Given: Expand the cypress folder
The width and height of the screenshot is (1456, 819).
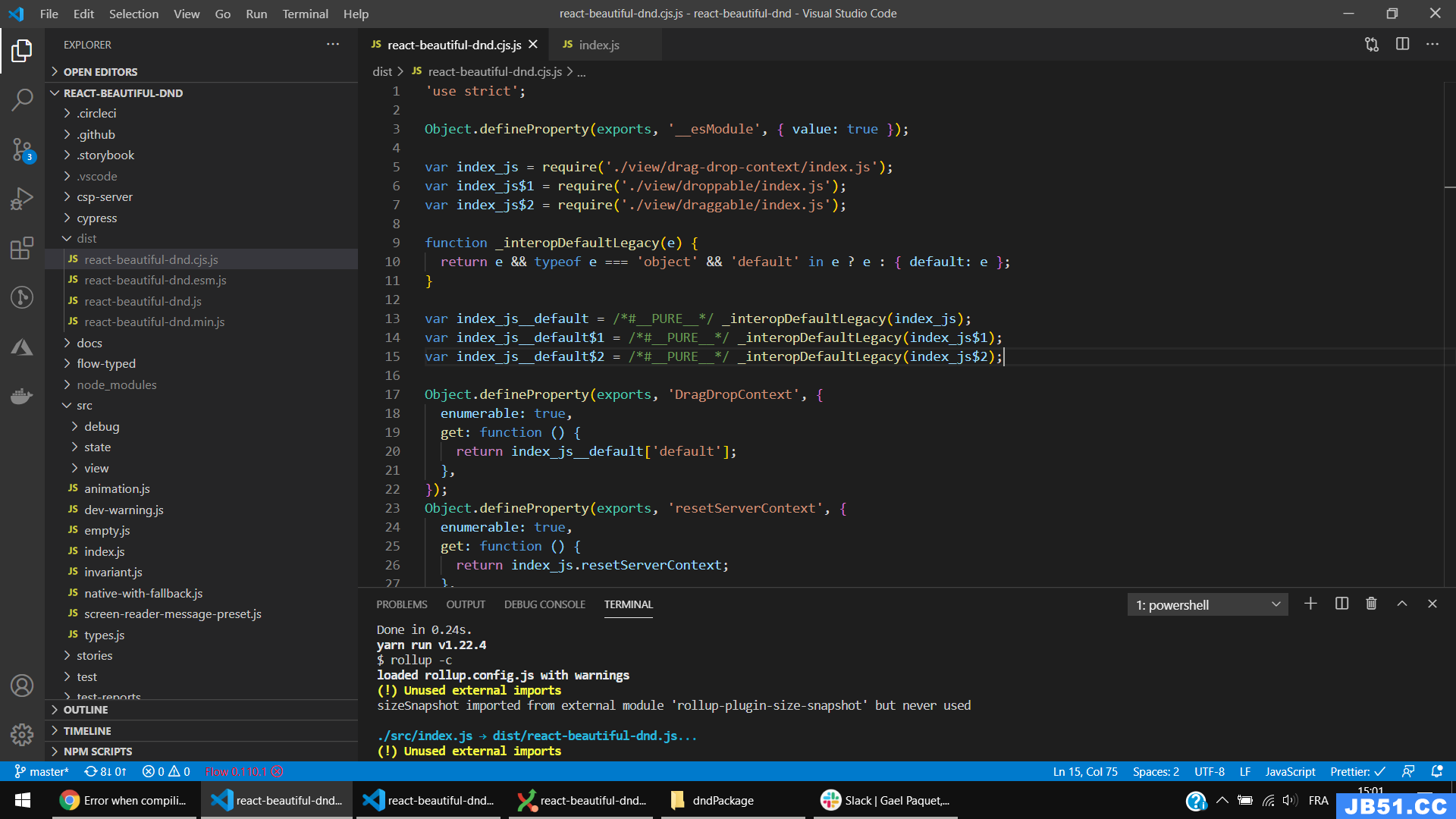Looking at the screenshot, I should (x=201, y=218).
